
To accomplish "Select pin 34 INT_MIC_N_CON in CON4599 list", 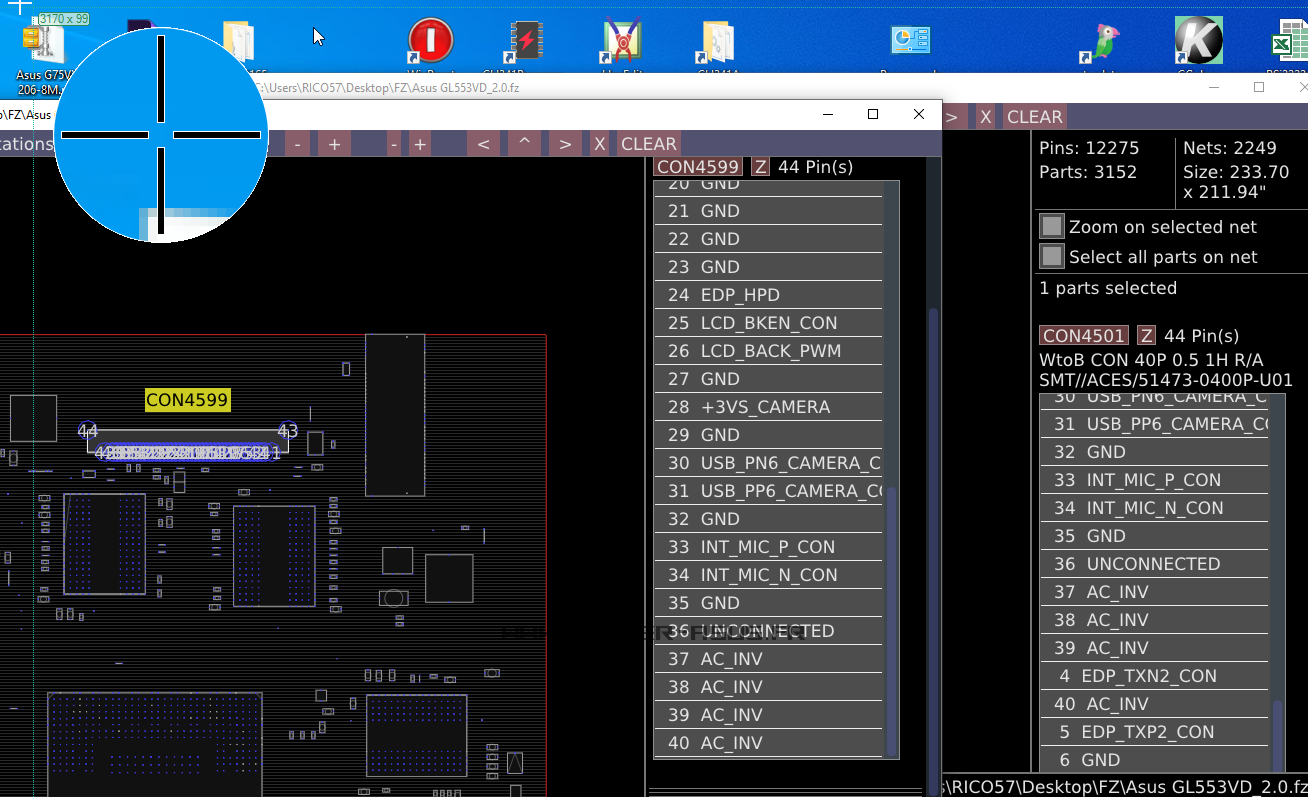I will pos(768,575).
